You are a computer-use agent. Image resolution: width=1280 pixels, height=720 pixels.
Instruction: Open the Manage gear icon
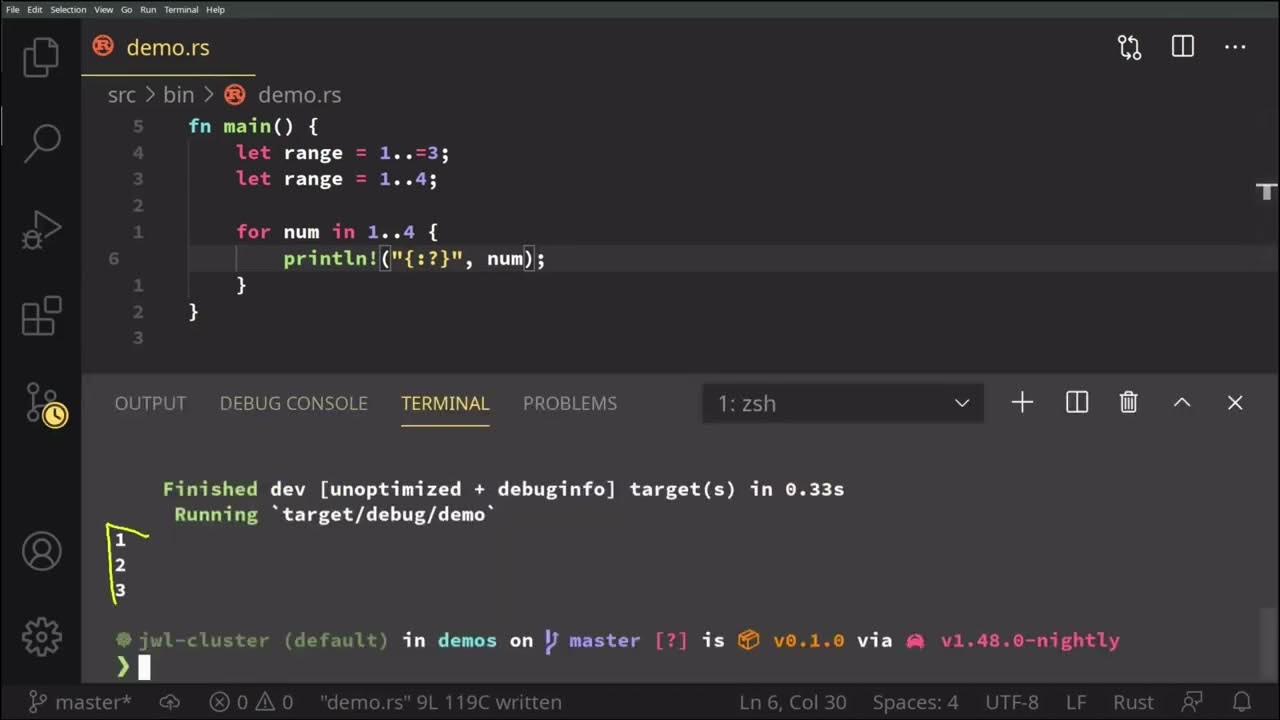click(x=41, y=637)
